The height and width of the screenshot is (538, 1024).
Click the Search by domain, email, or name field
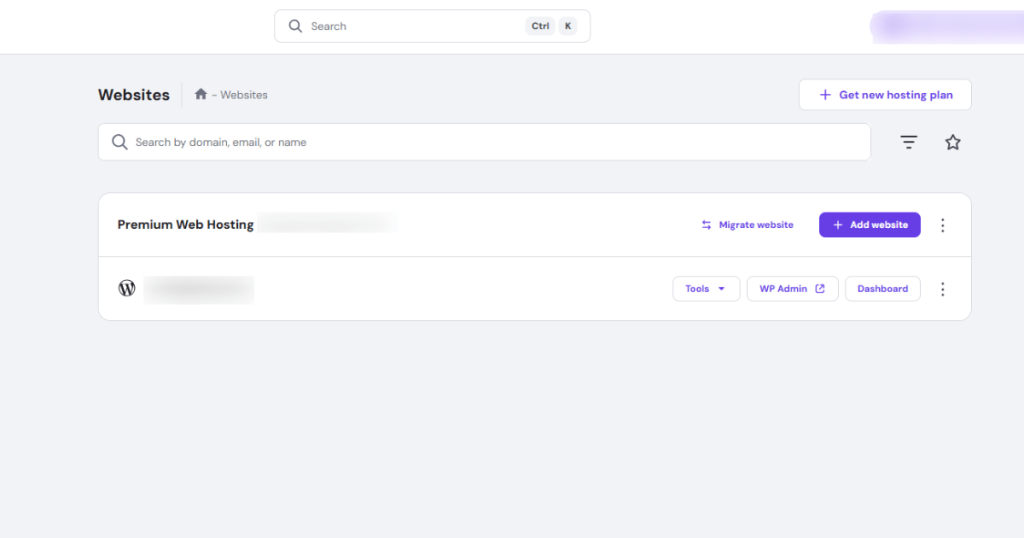490,143
